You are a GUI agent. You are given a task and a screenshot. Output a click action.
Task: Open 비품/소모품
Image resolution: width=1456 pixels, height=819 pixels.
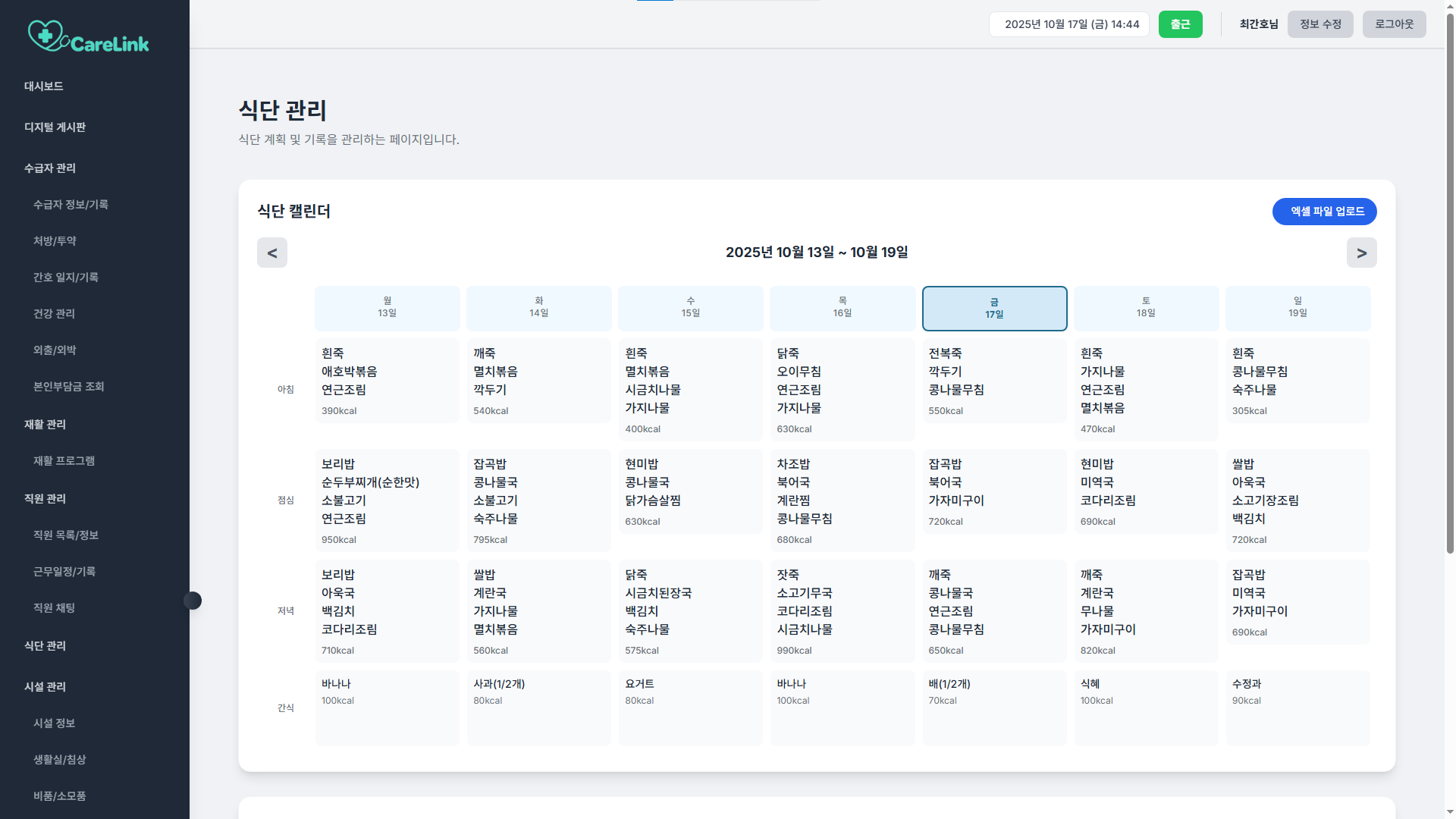point(60,796)
